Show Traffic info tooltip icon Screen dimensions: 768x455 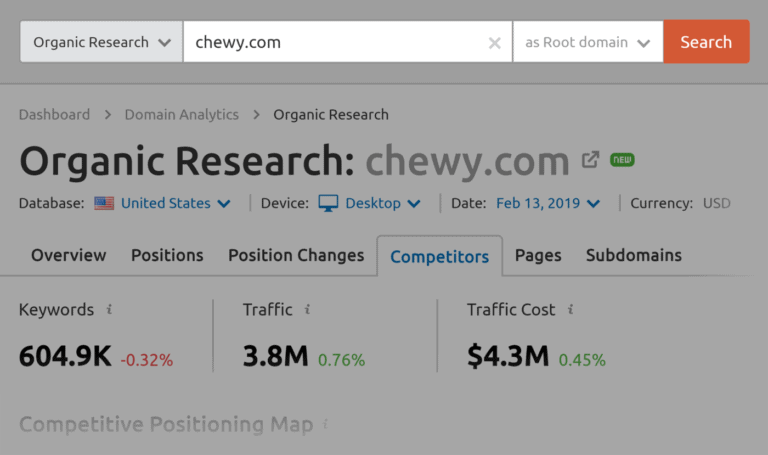[x=307, y=309]
